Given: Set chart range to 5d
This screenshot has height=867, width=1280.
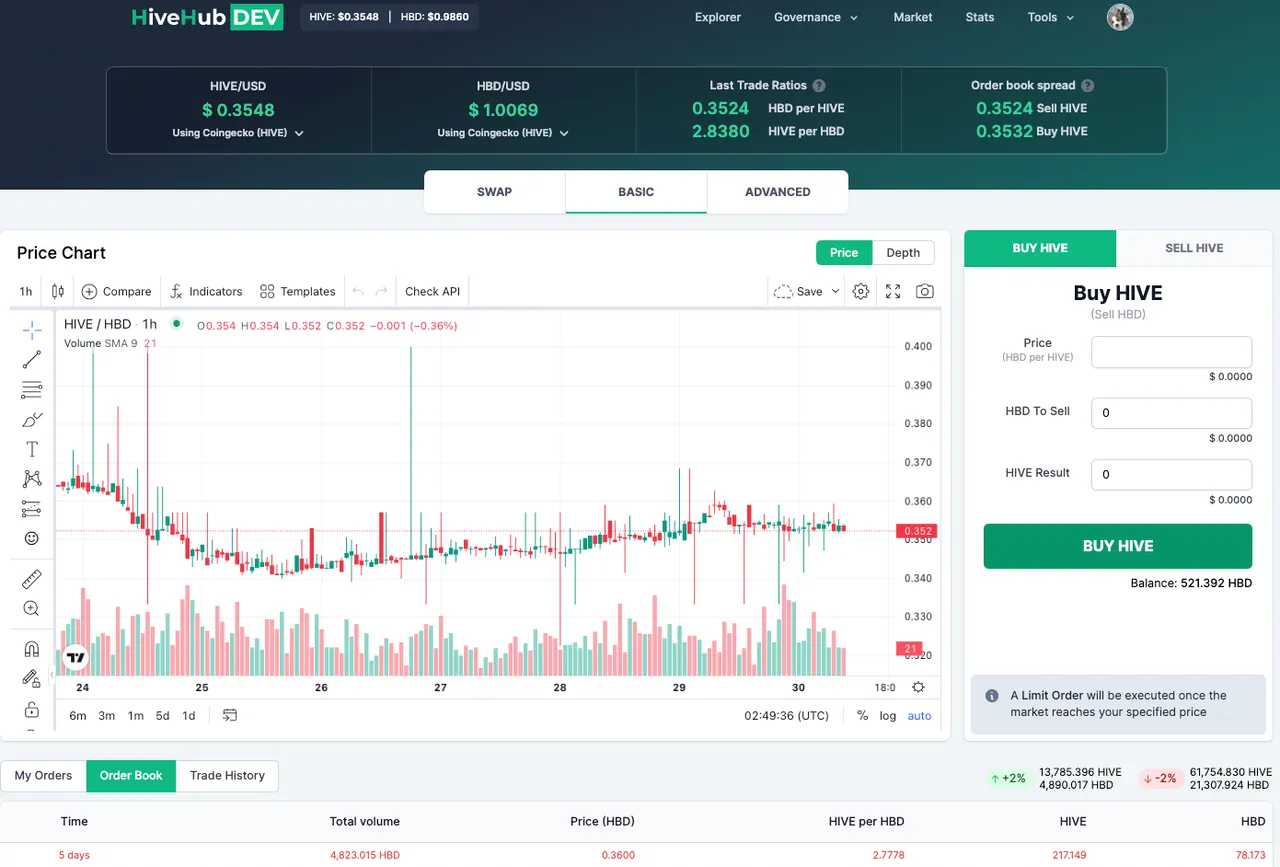Looking at the screenshot, I should click(x=162, y=715).
